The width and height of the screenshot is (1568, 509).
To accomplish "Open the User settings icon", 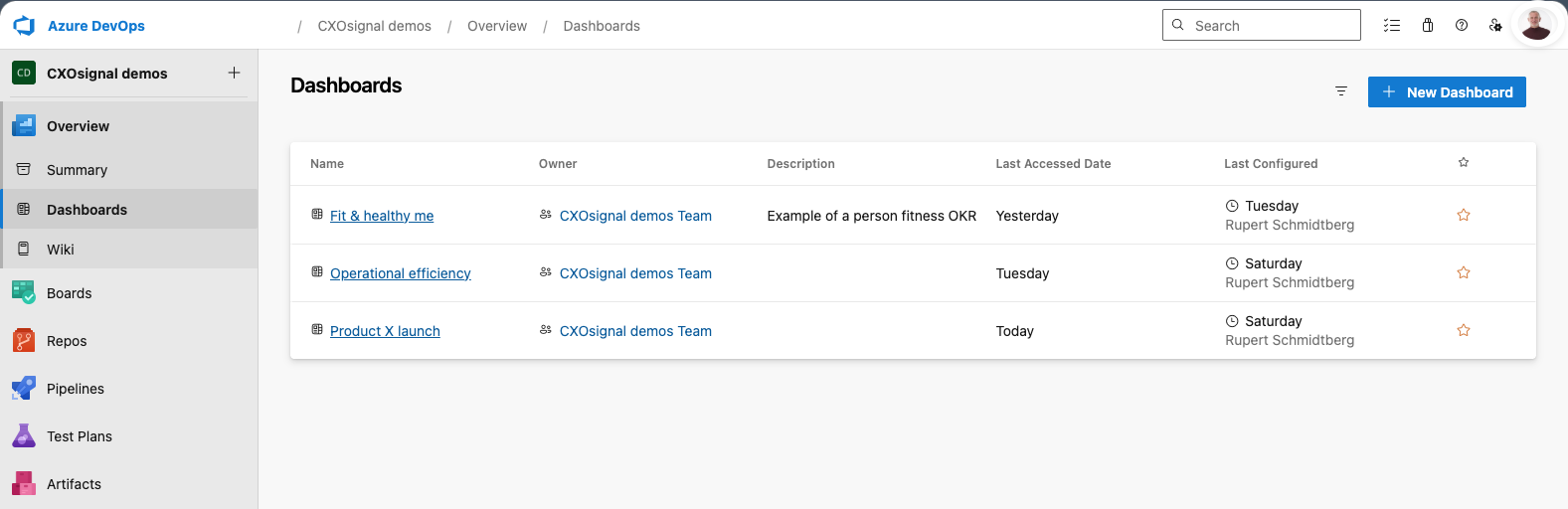I will tap(1495, 26).
